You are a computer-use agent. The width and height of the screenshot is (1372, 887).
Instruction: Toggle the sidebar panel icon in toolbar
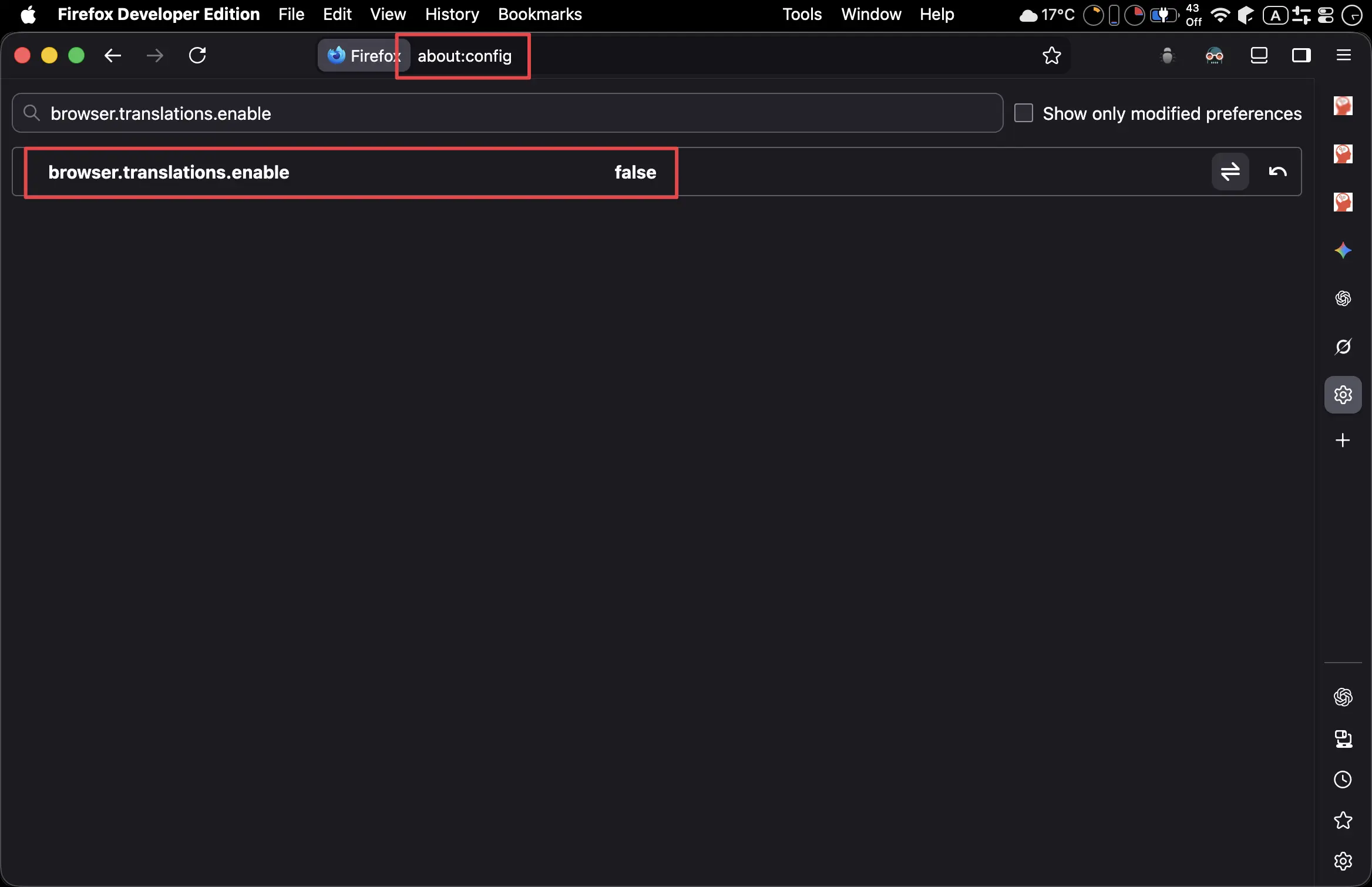1301,56
